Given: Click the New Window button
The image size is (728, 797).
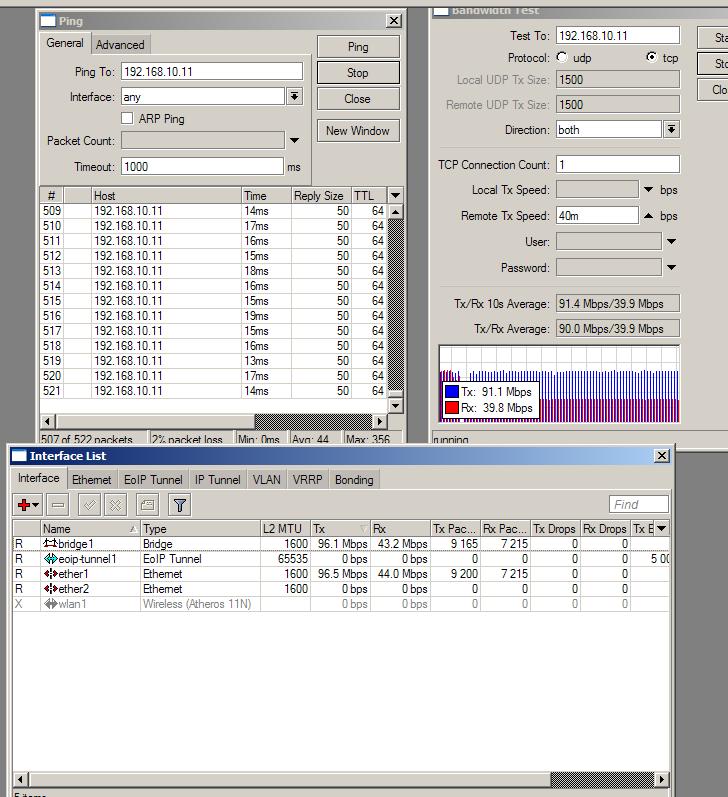Looking at the screenshot, I should pos(358,131).
